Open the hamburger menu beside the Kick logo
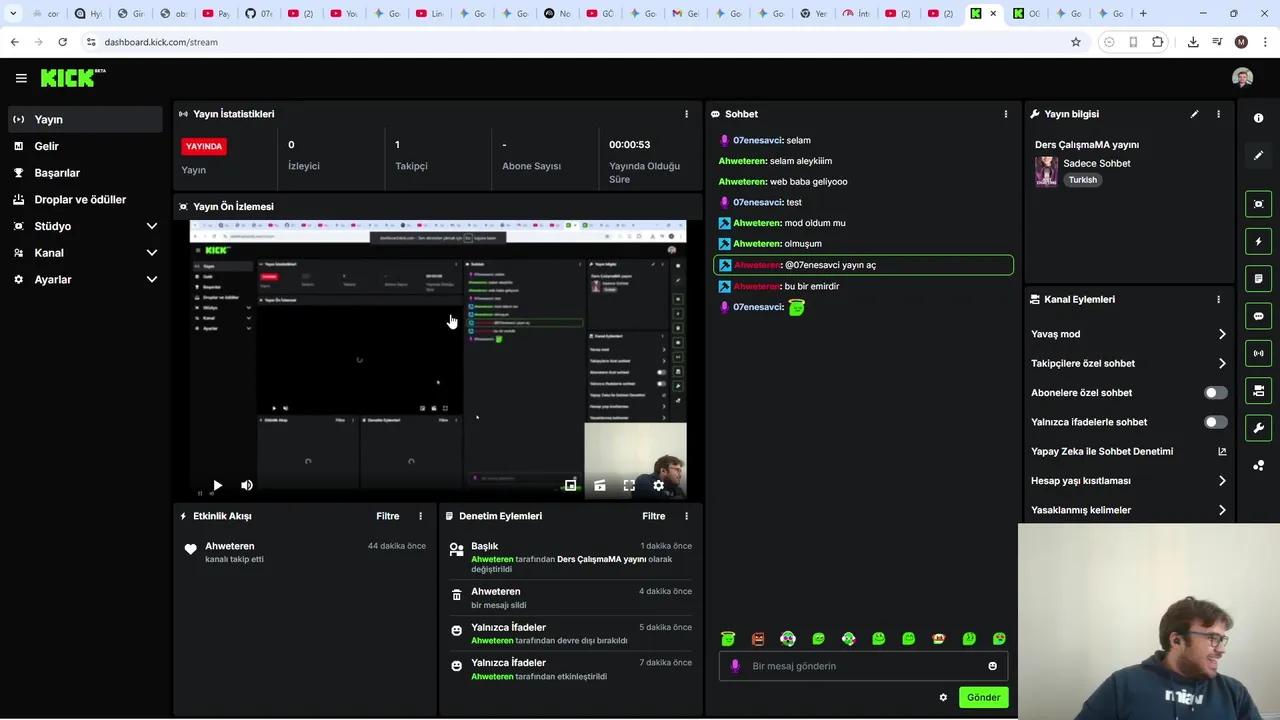This screenshot has width=1280, height=720. coord(21,78)
